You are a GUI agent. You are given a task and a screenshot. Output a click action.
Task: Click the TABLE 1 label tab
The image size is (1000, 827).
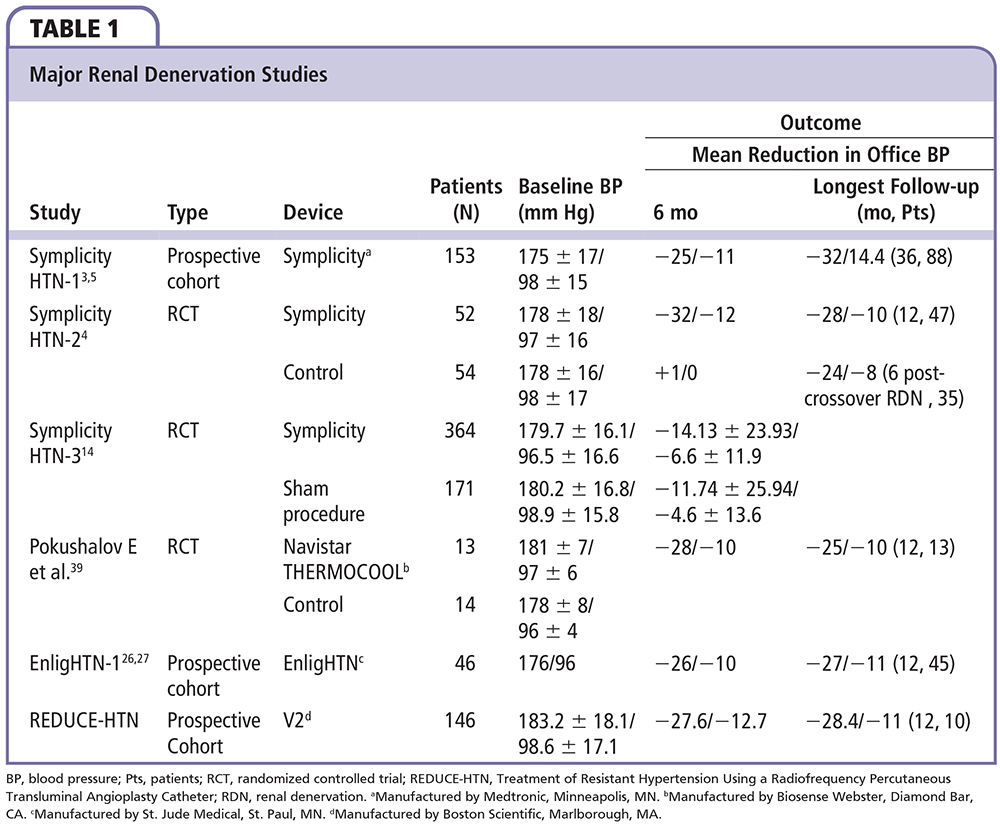[76, 27]
